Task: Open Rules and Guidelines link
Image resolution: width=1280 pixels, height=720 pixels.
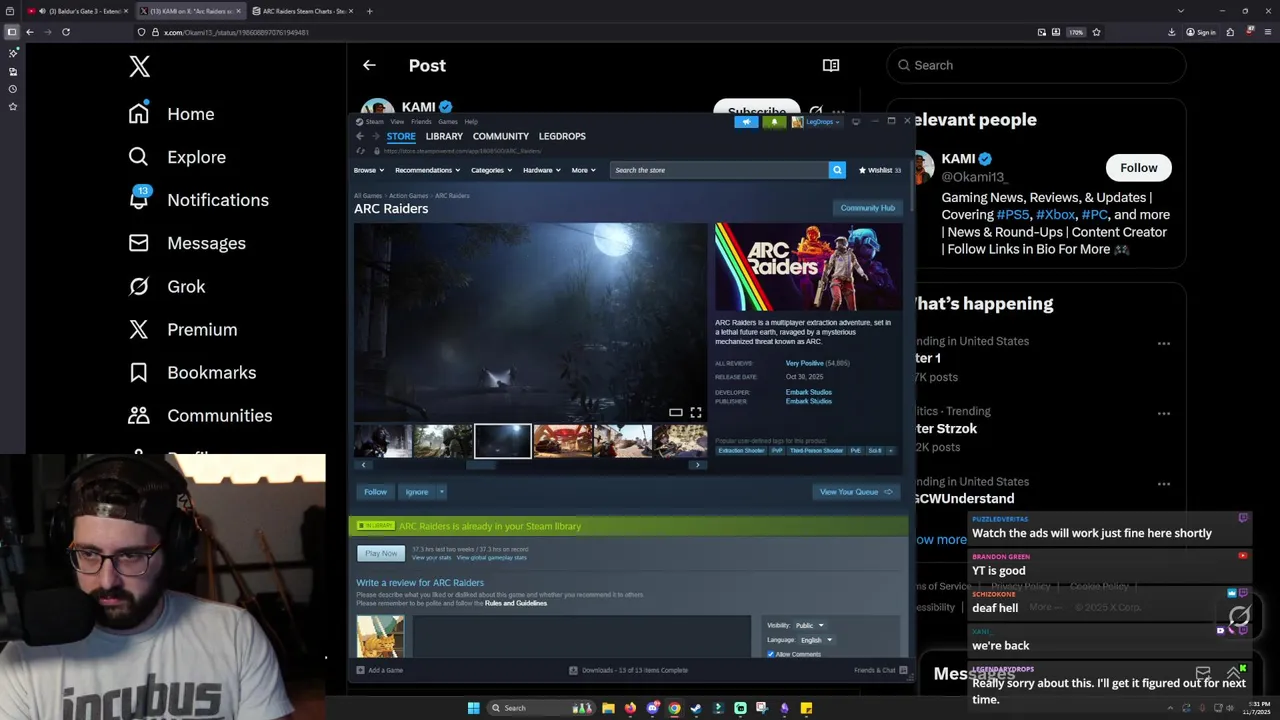Action: (x=516, y=603)
